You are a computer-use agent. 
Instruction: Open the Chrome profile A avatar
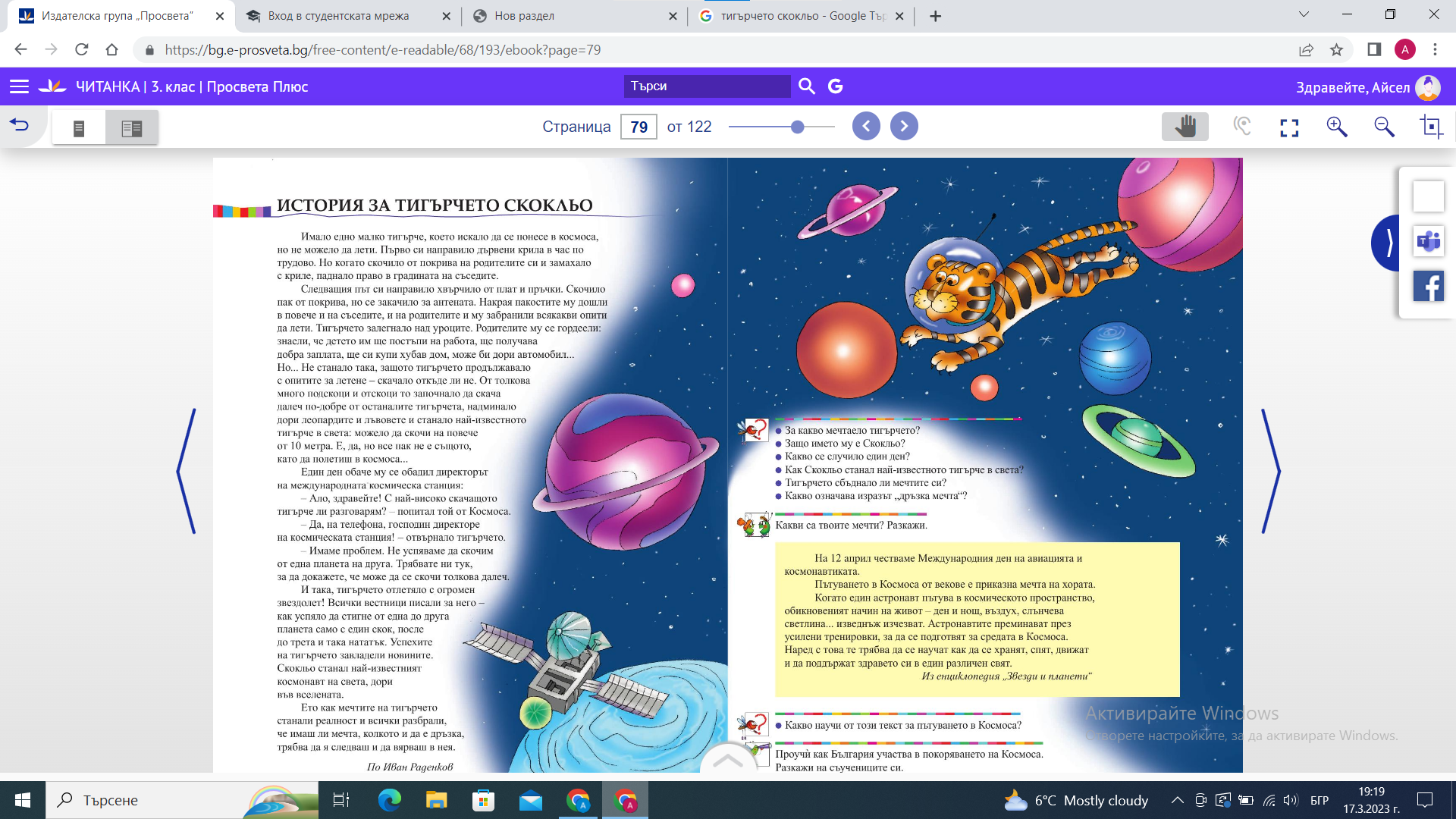(1404, 50)
